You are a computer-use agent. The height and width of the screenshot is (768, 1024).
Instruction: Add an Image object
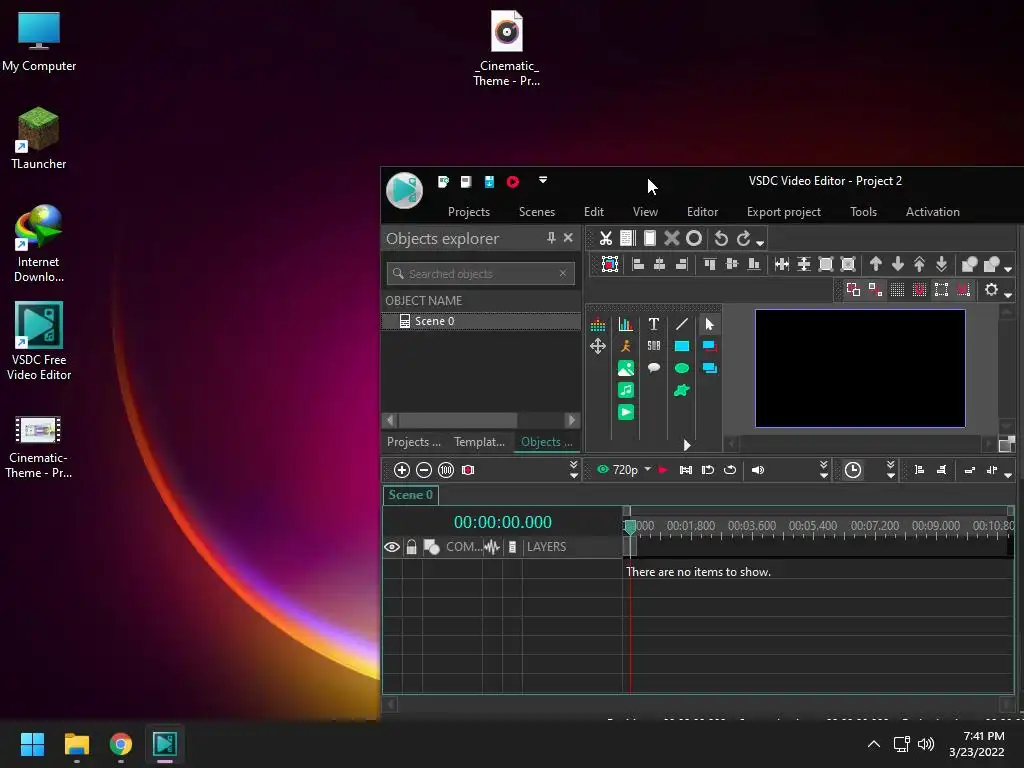[x=626, y=368]
